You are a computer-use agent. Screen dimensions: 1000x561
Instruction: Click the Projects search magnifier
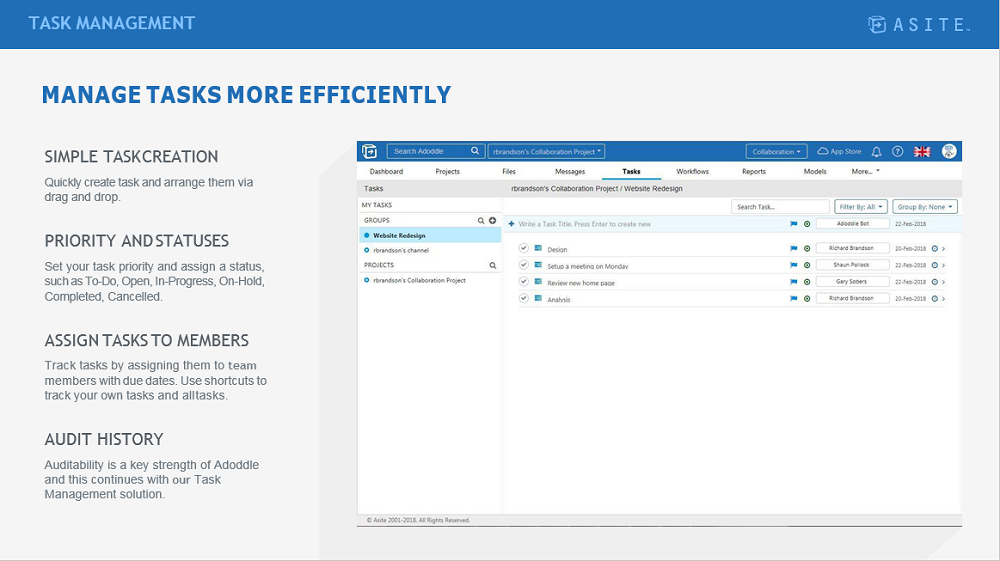pyautogui.click(x=492, y=265)
